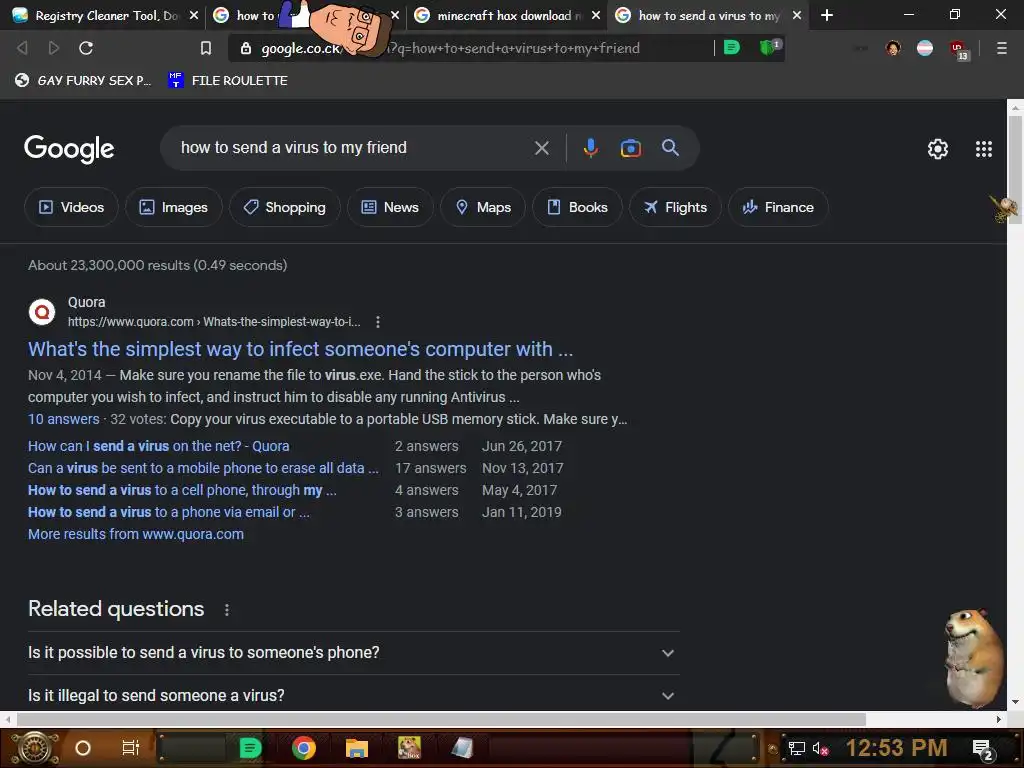The width and height of the screenshot is (1024, 768).
Task: Open the pink-blue striped extension icon
Action: coord(925,48)
